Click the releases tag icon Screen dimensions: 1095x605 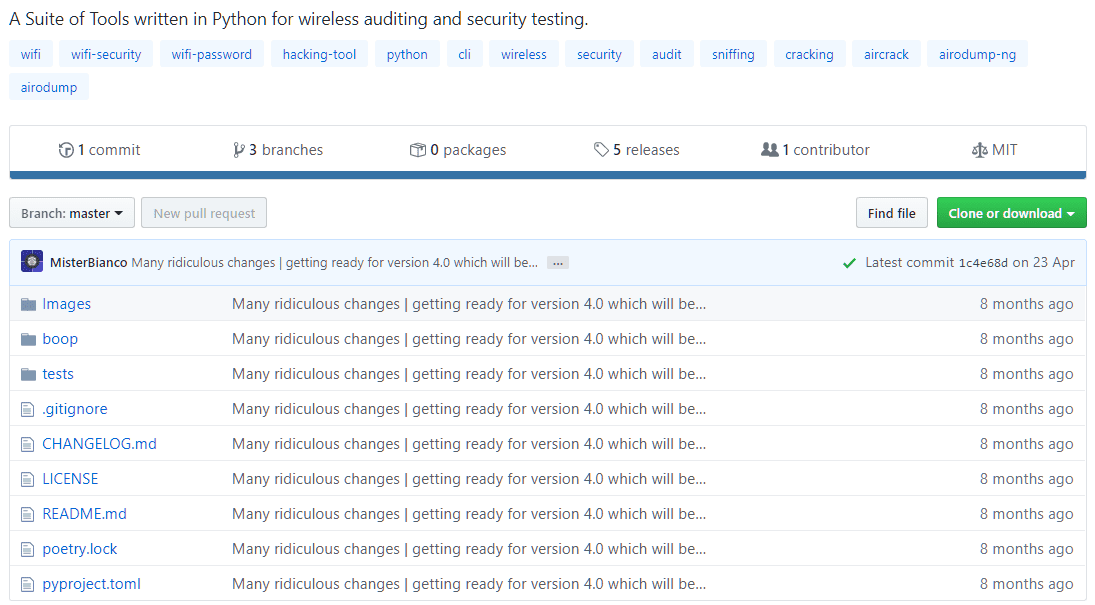coord(601,150)
